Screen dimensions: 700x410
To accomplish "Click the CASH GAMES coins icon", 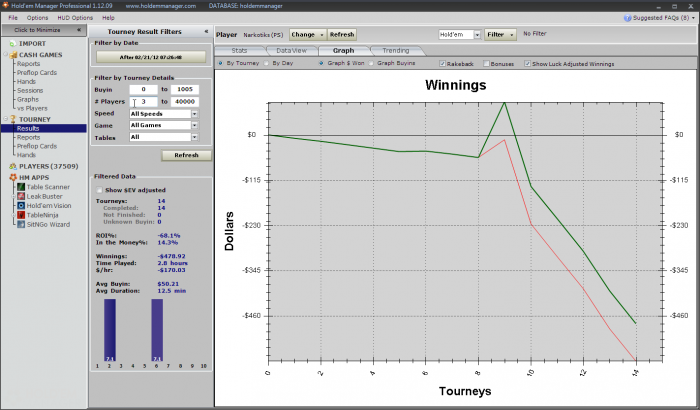I will (x=12, y=54).
